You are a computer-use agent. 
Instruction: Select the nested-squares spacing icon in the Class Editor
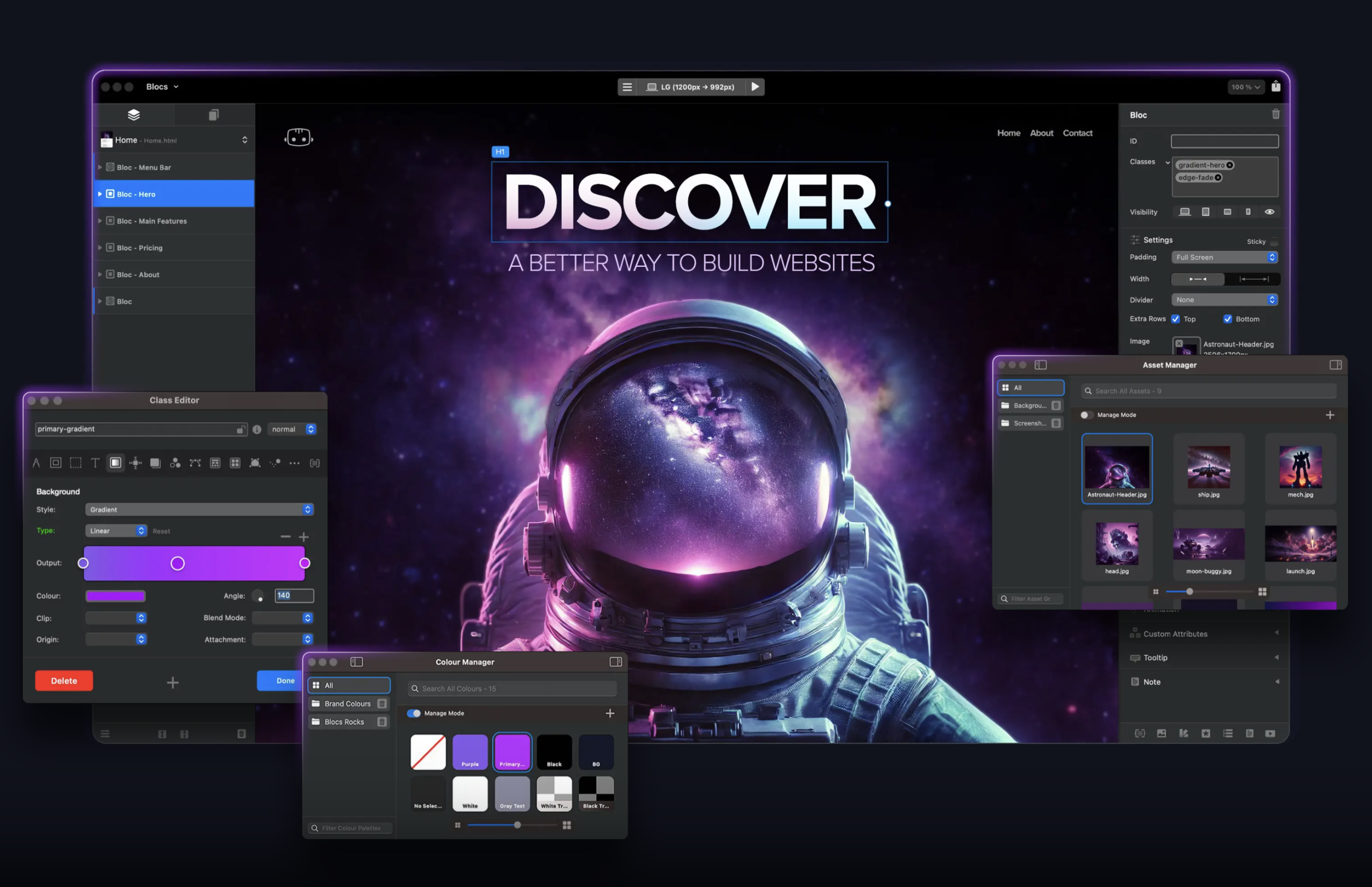[56, 463]
